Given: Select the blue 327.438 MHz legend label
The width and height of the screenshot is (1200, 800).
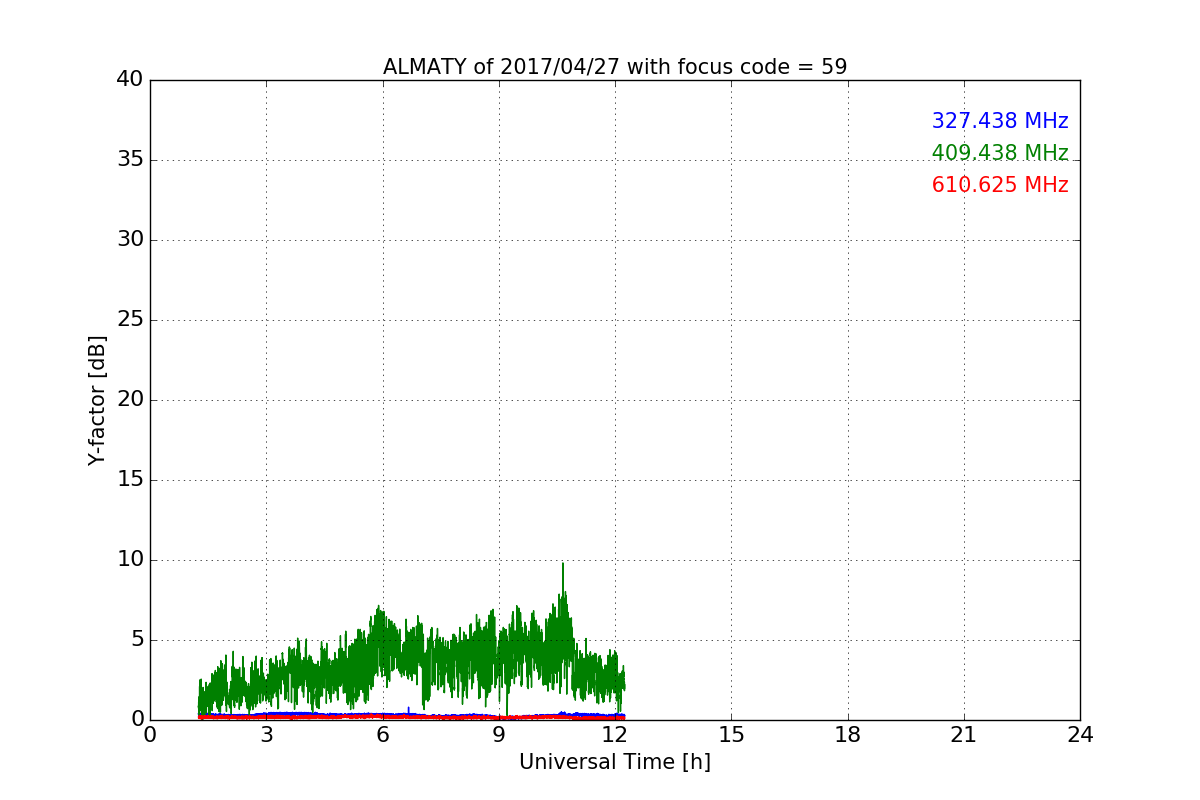Looking at the screenshot, I should coord(1000,121).
